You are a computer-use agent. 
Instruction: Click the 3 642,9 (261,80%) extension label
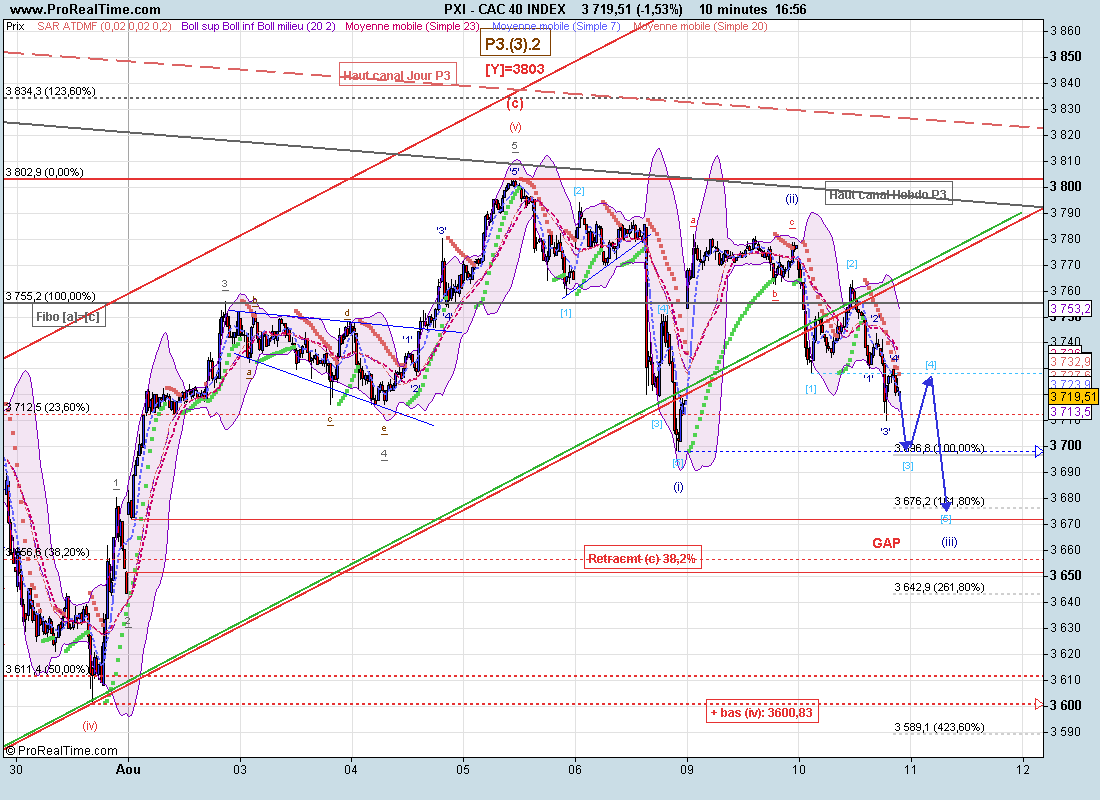click(939, 587)
